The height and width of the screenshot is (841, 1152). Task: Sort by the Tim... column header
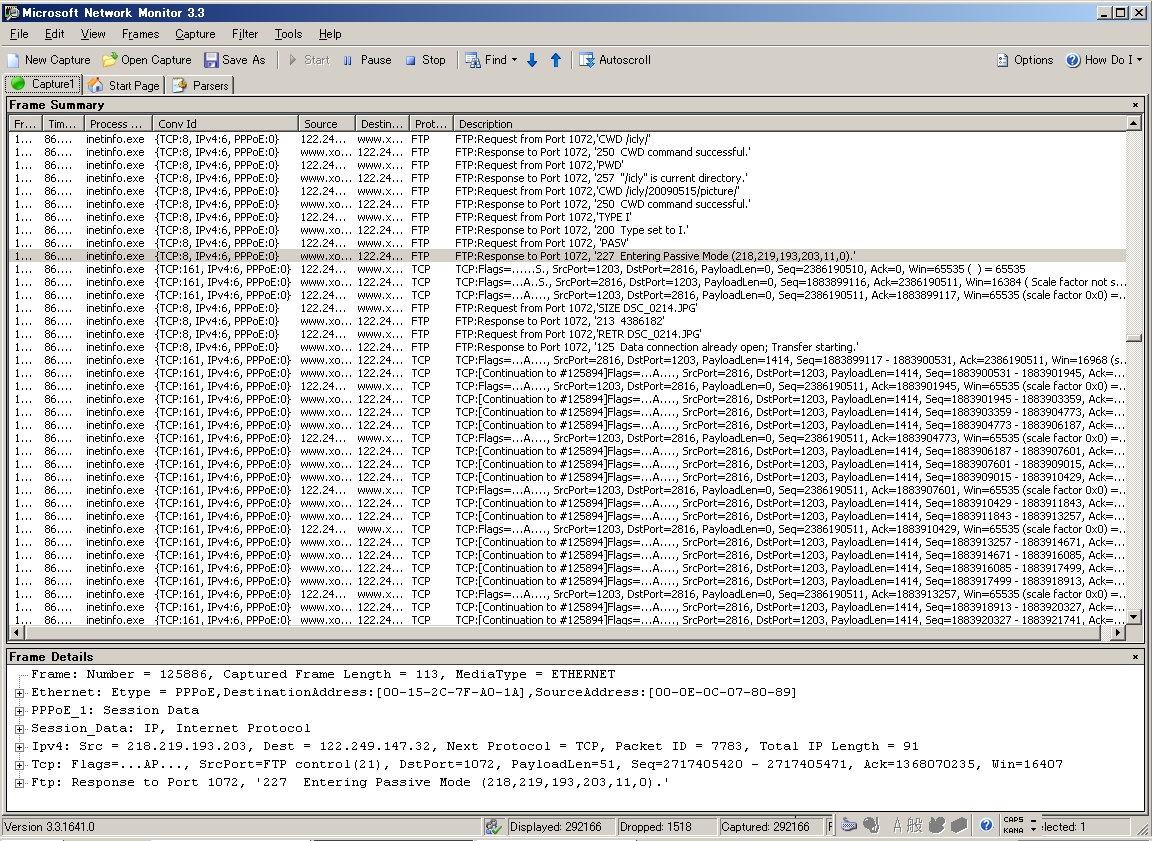click(62, 123)
